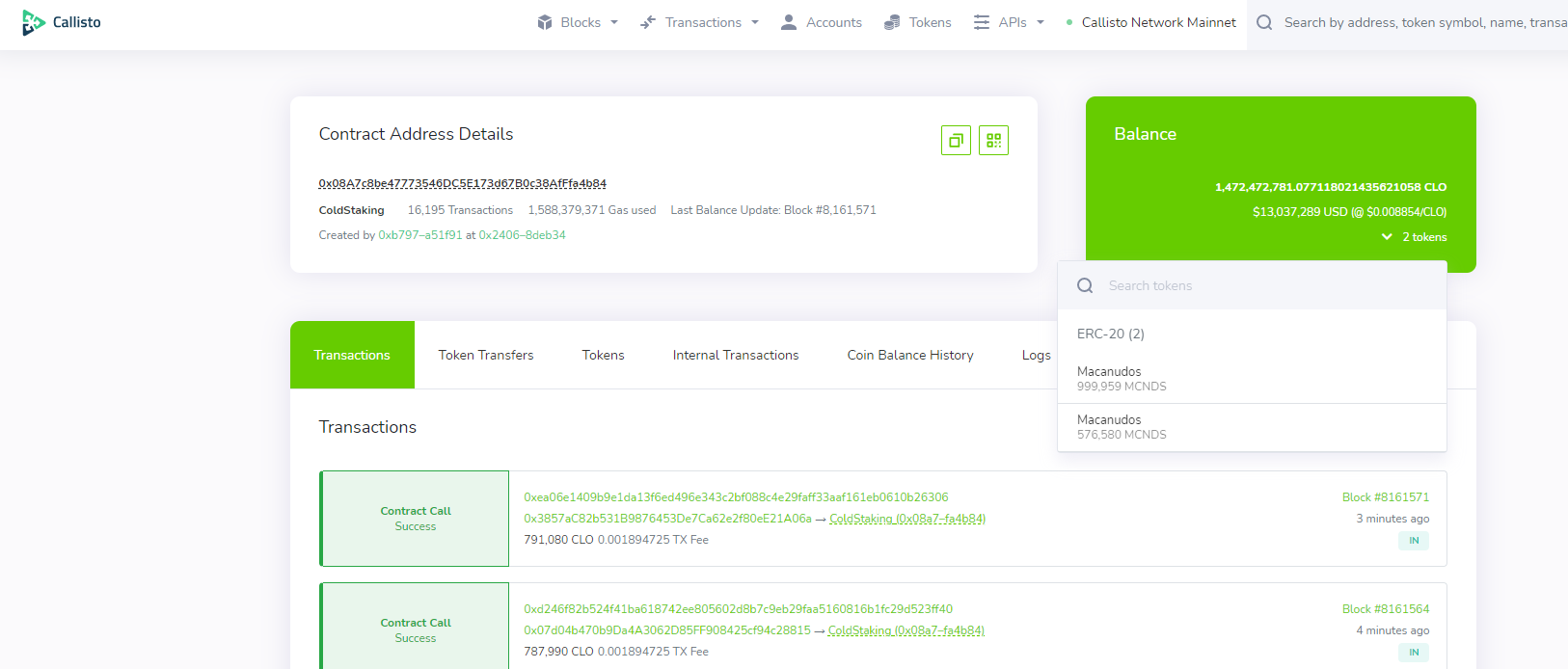The height and width of the screenshot is (669, 1568).
Task: Open ColdStaking link in second transaction
Action: pyautogui.click(x=906, y=630)
